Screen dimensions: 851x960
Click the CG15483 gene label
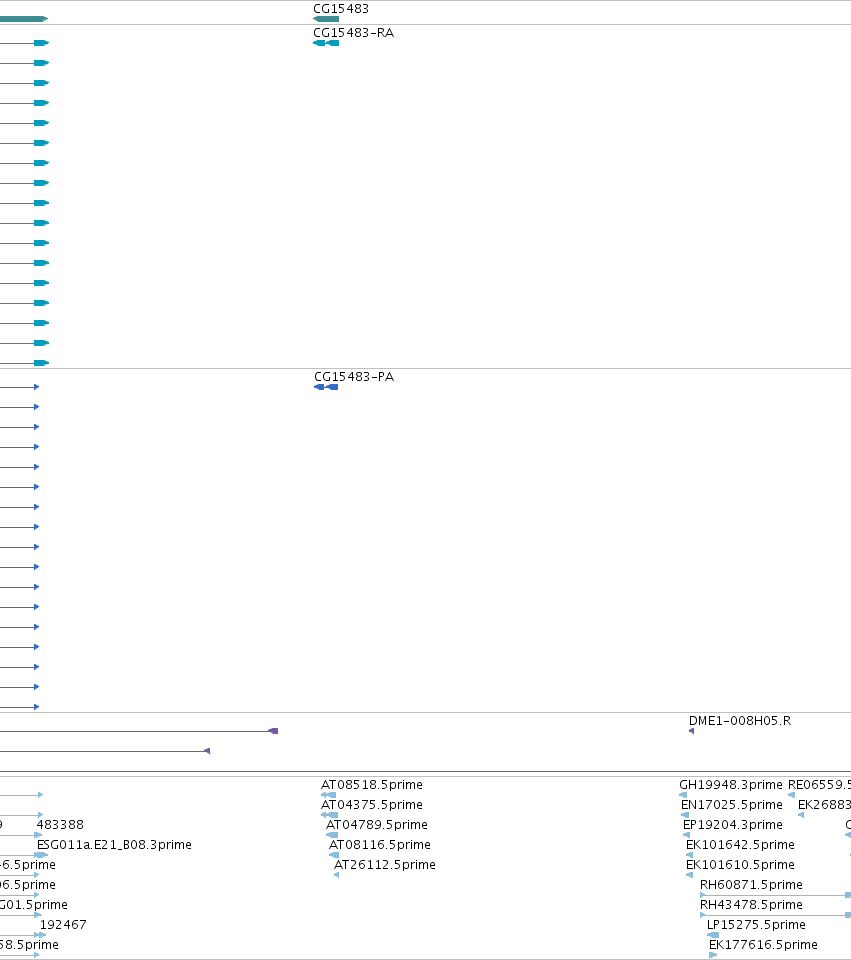tap(341, 9)
